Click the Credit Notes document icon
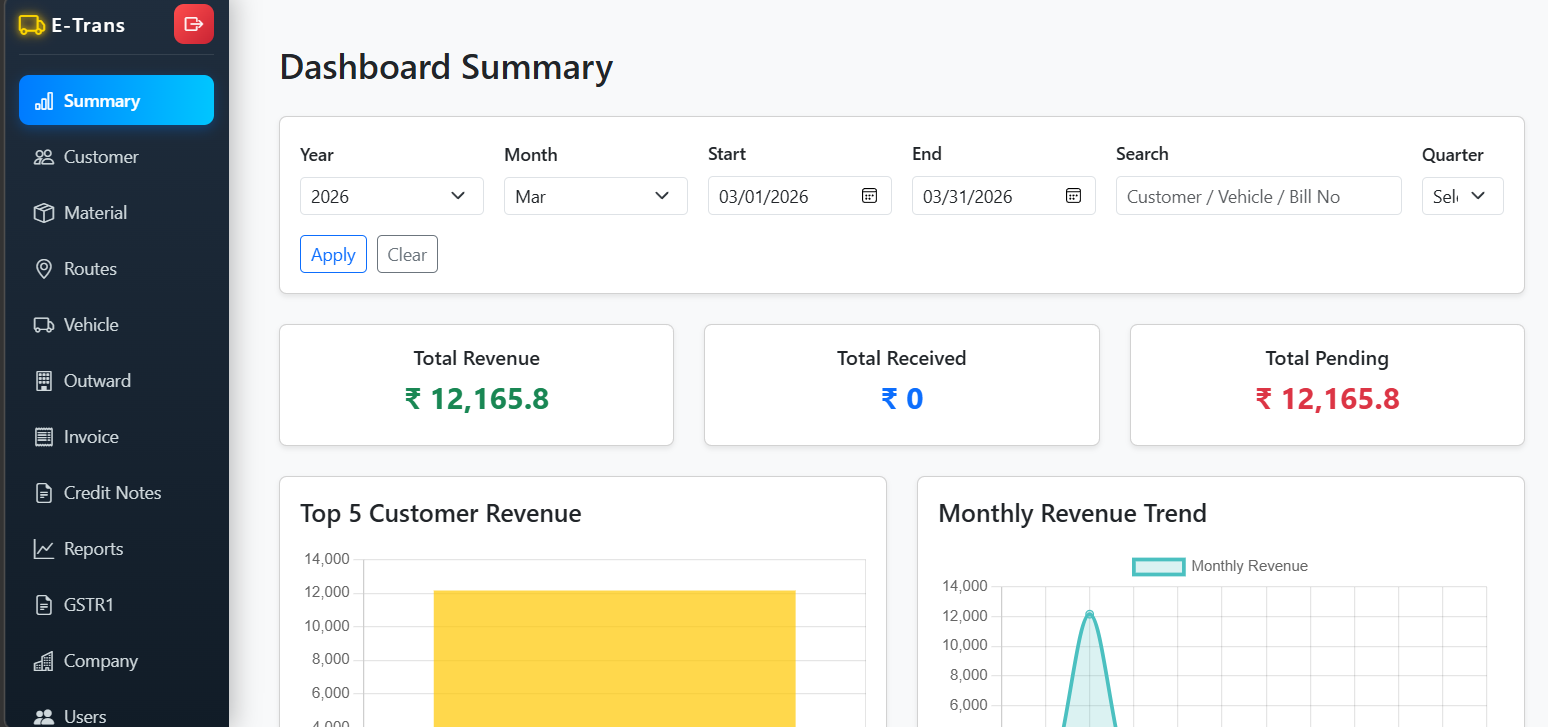 click(x=44, y=493)
